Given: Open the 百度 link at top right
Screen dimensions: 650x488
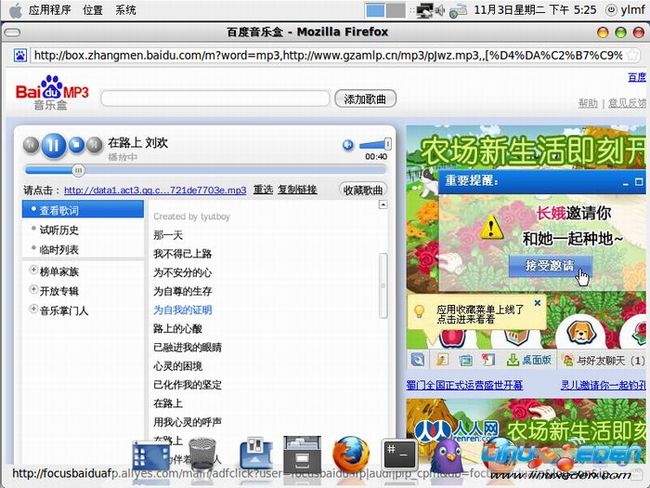Looking at the screenshot, I should coord(637,77).
